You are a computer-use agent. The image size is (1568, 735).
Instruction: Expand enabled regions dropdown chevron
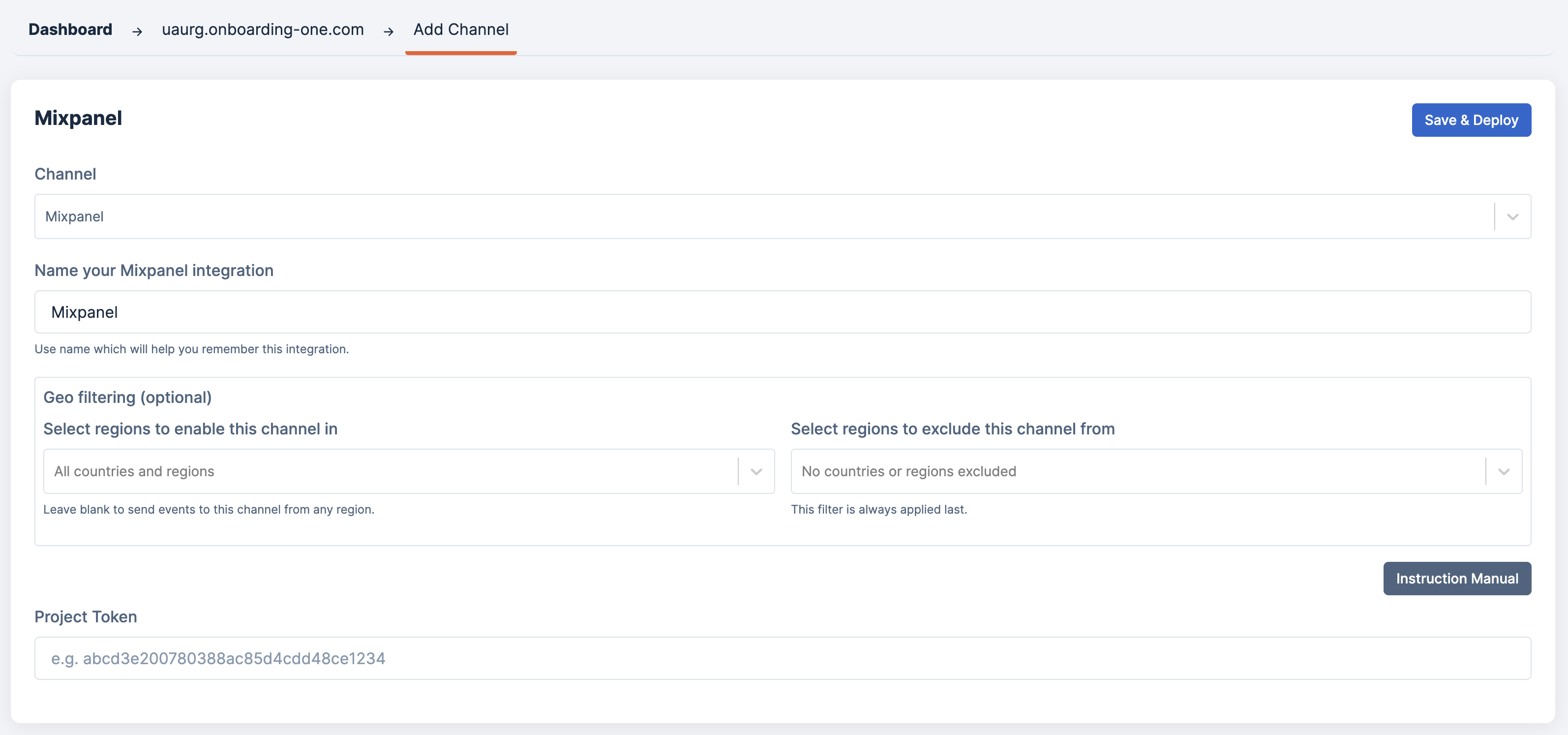tap(756, 471)
